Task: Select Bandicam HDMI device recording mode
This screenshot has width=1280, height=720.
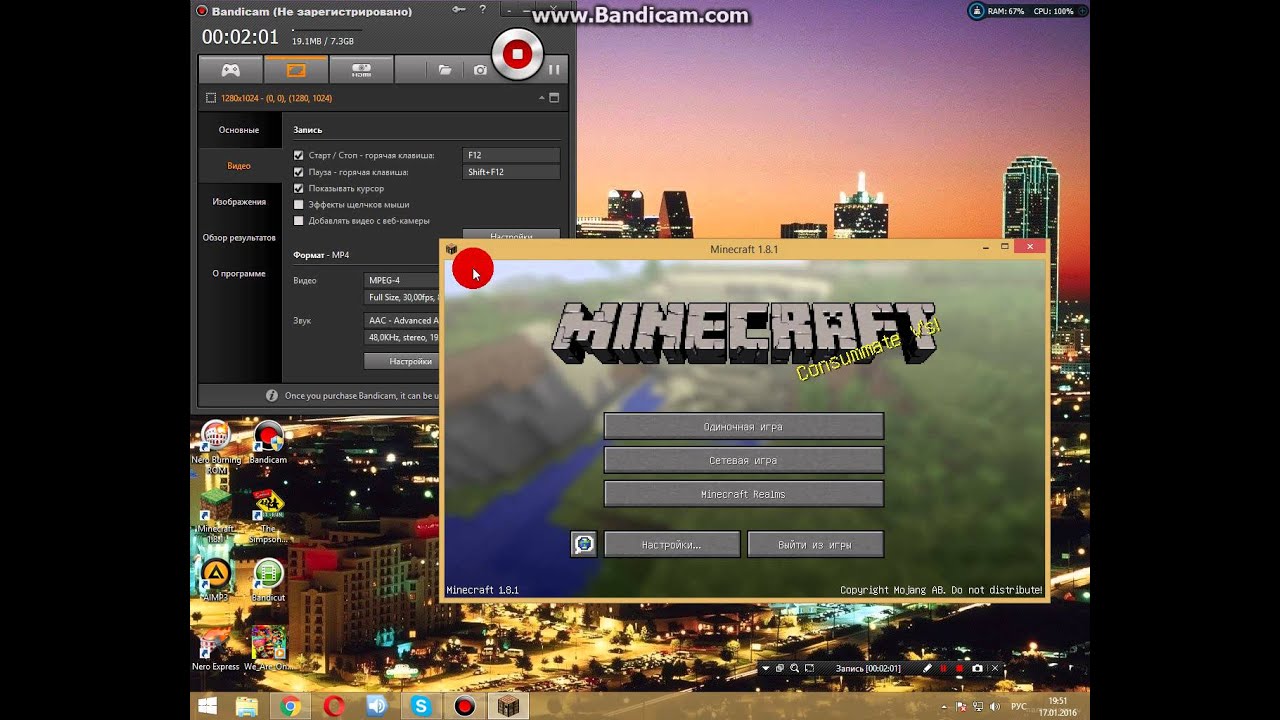Action: (x=361, y=70)
